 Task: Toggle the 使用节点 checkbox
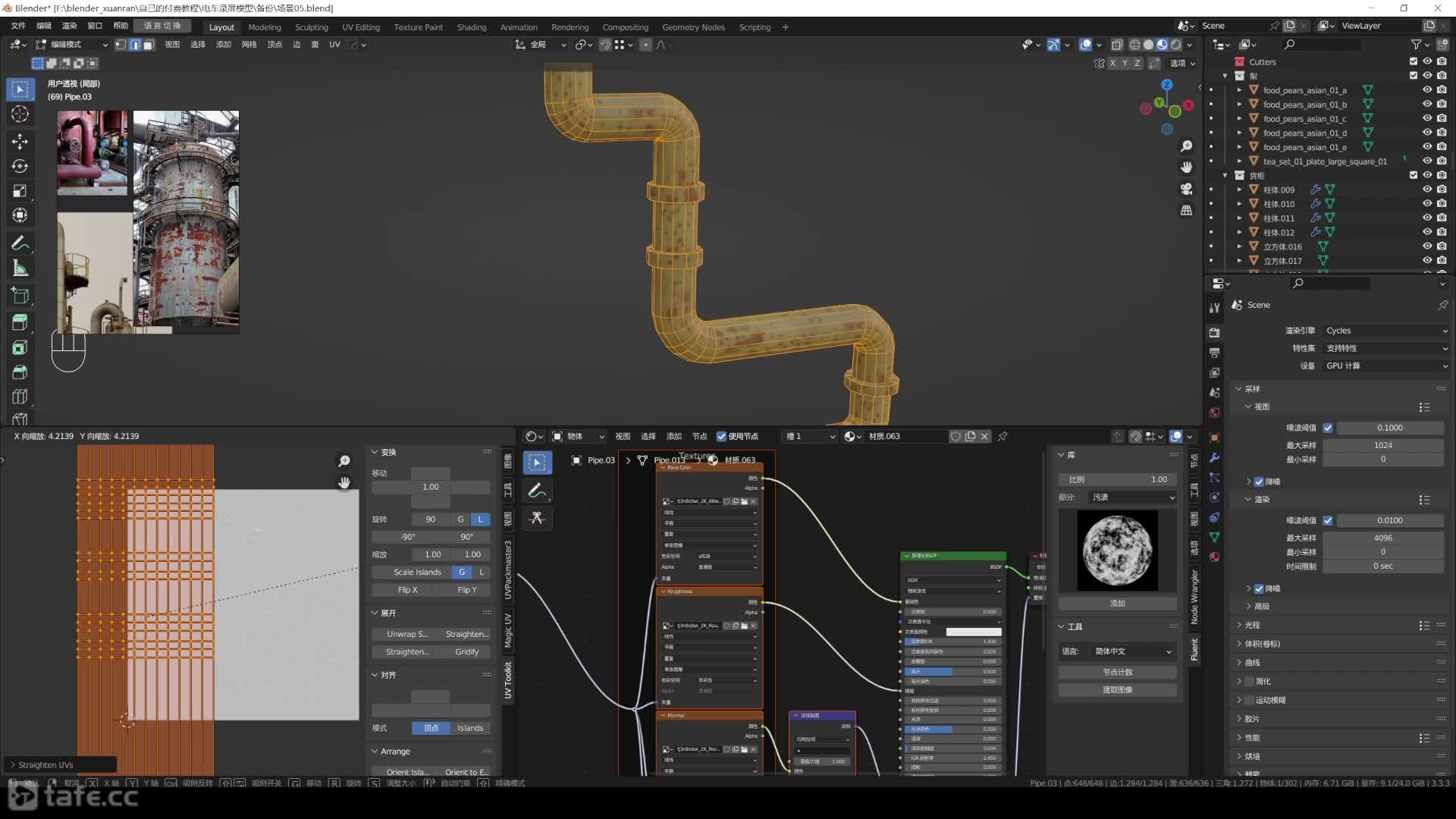point(721,436)
